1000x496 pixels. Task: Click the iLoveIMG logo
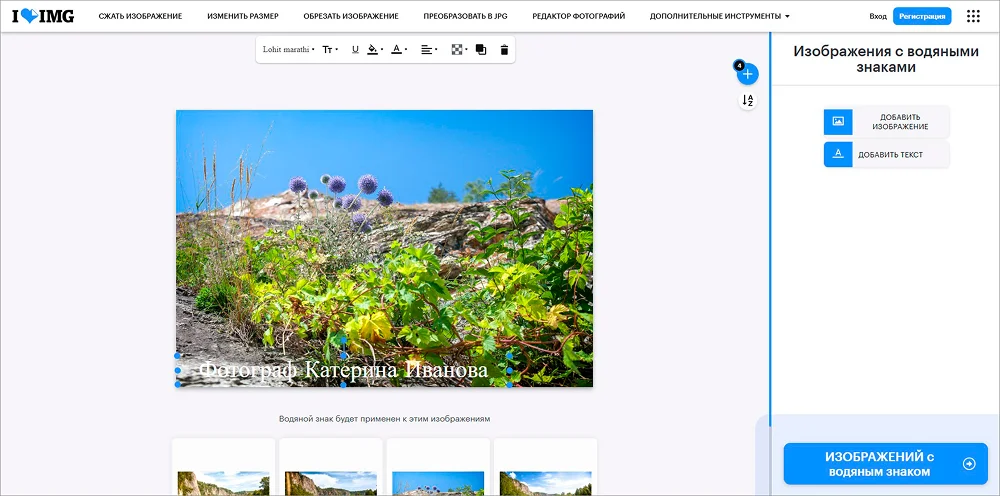coord(43,16)
